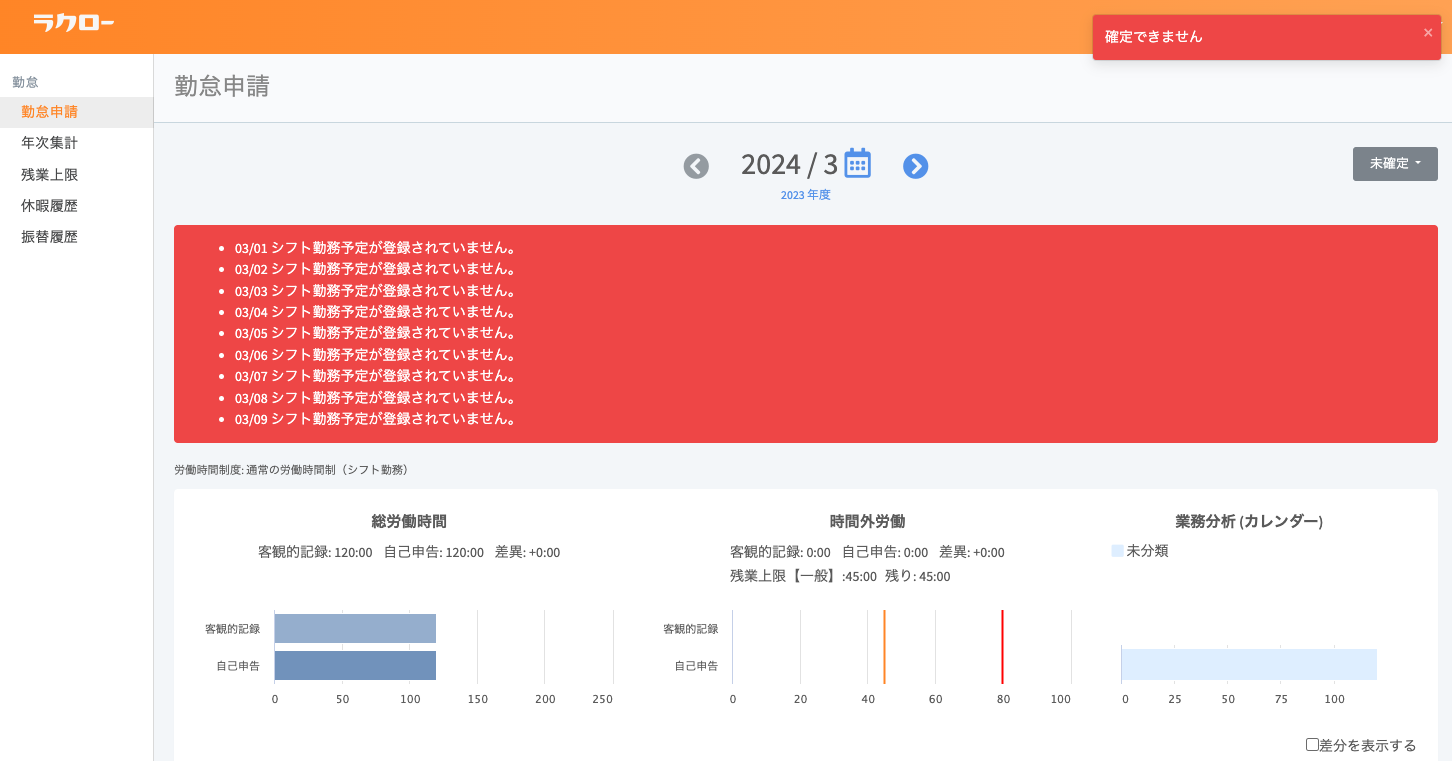
Task: Enable the 差分を表示する checkbox
Action: pos(1312,744)
